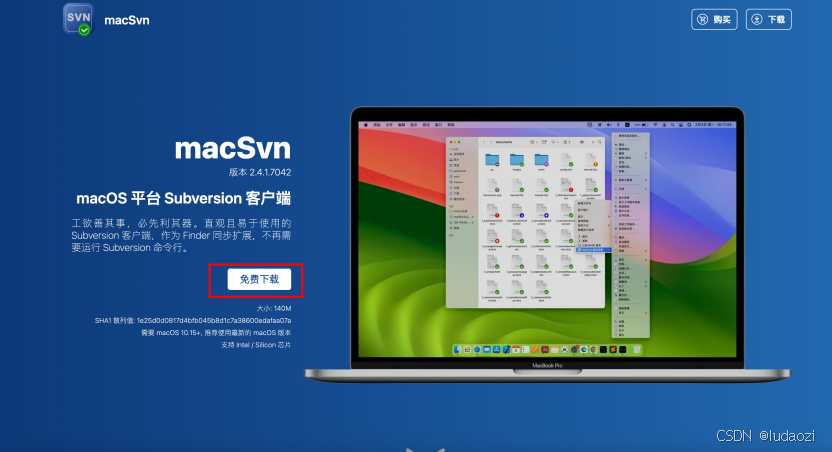The image size is (832, 452).
Task: Click the description paragraph starting 工欲善其事
Action: pyautogui.click(x=181, y=235)
